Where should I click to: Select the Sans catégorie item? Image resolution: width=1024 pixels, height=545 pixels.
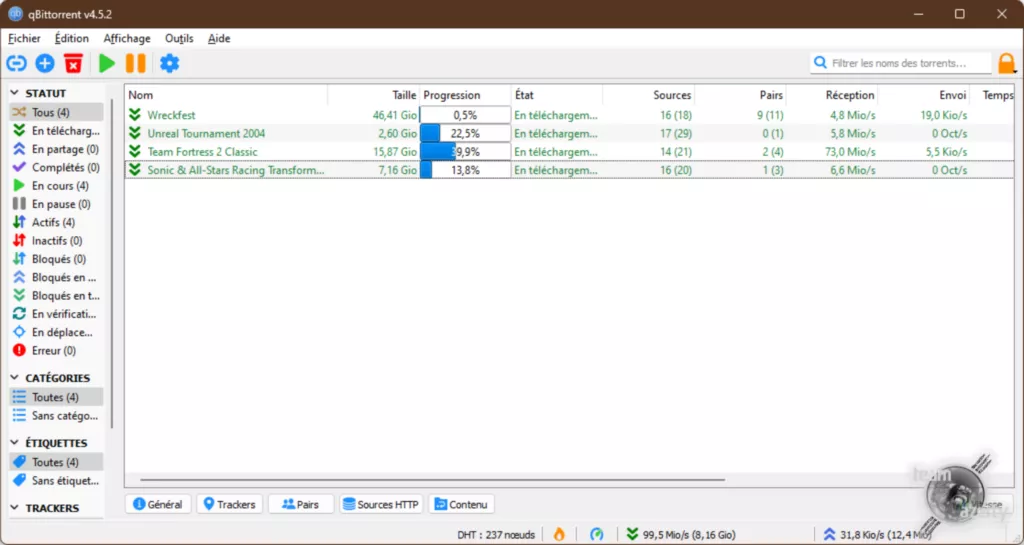pyautogui.click(x=56, y=415)
